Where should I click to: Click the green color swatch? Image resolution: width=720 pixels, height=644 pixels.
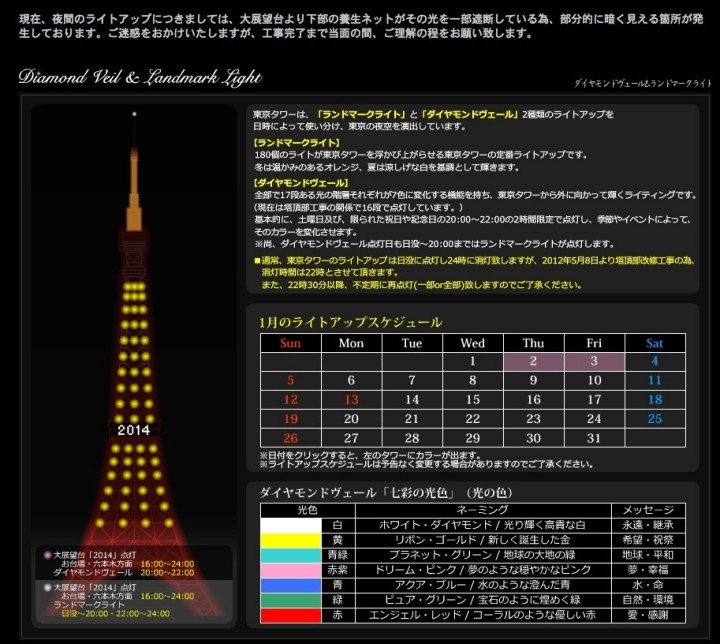point(291,600)
